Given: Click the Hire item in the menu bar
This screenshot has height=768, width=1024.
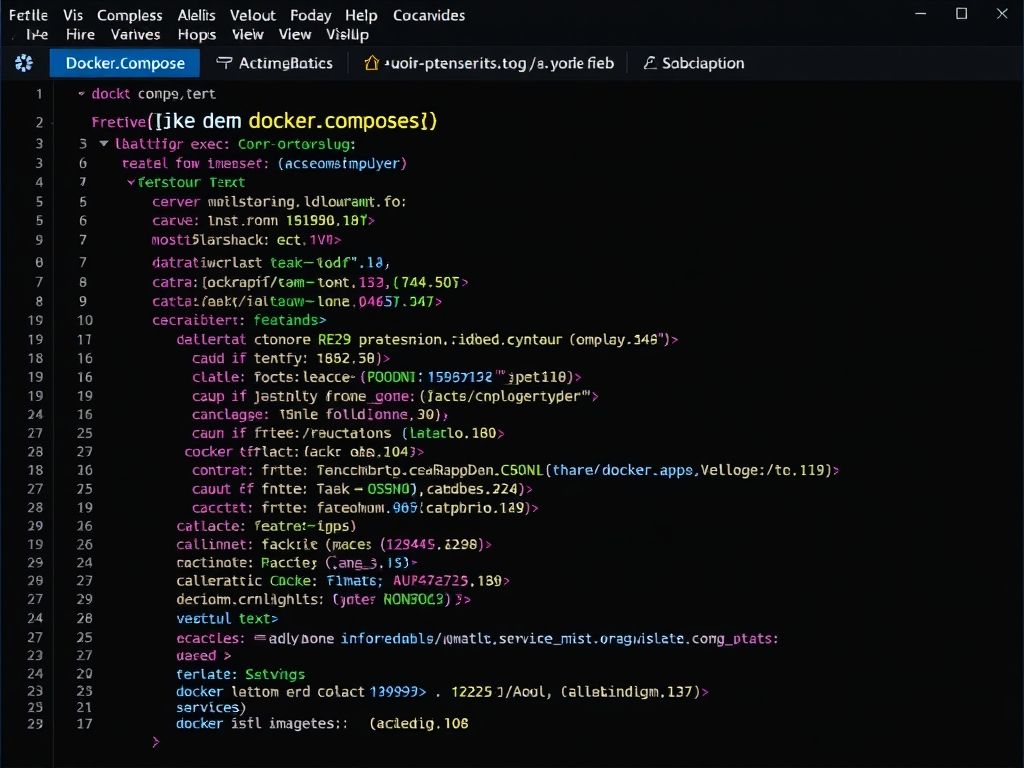Looking at the screenshot, I should [x=79, y=33].
